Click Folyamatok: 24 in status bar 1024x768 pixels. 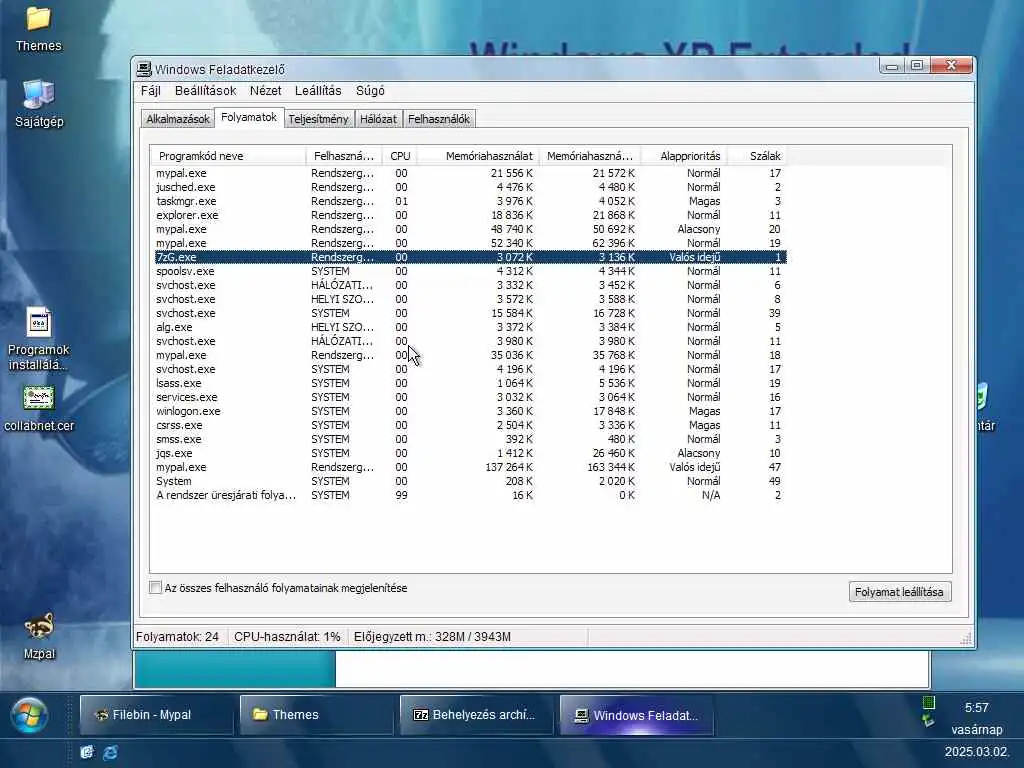tap(178, 637)
